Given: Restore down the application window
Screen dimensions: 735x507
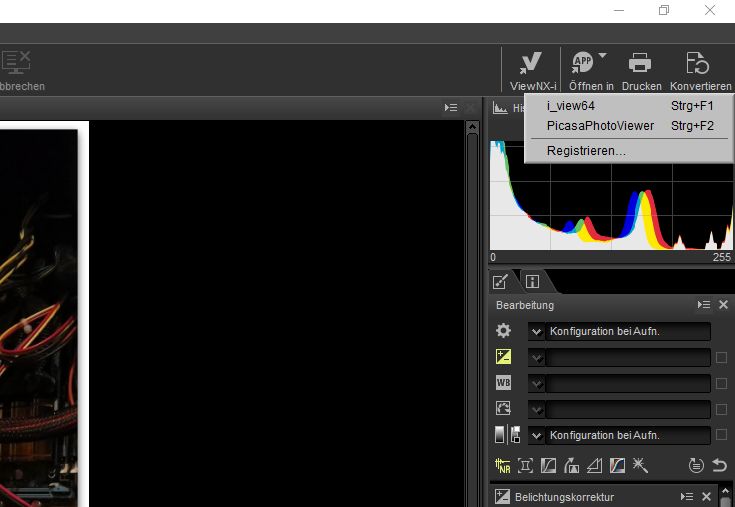Looking at the screenshot, I should click(x=664, y=10).
